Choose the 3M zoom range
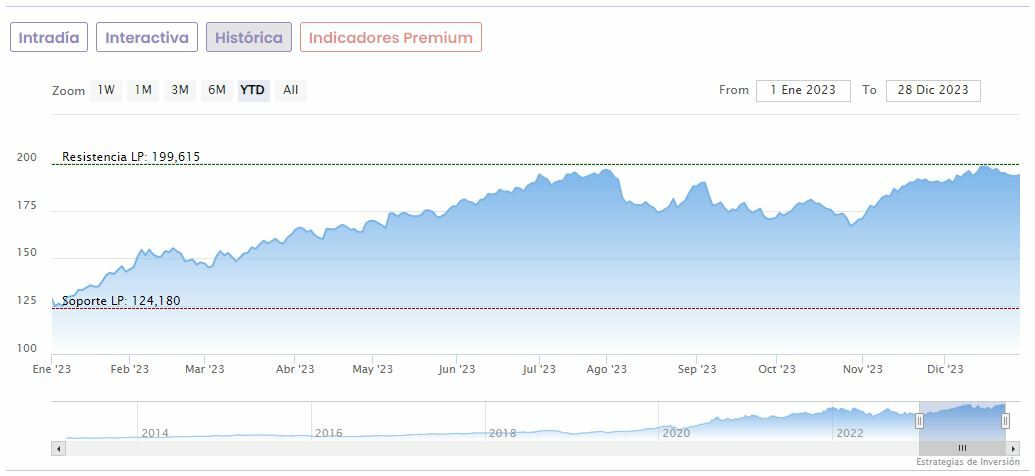This screenshot has width=1035, height=476. point(180,90)
